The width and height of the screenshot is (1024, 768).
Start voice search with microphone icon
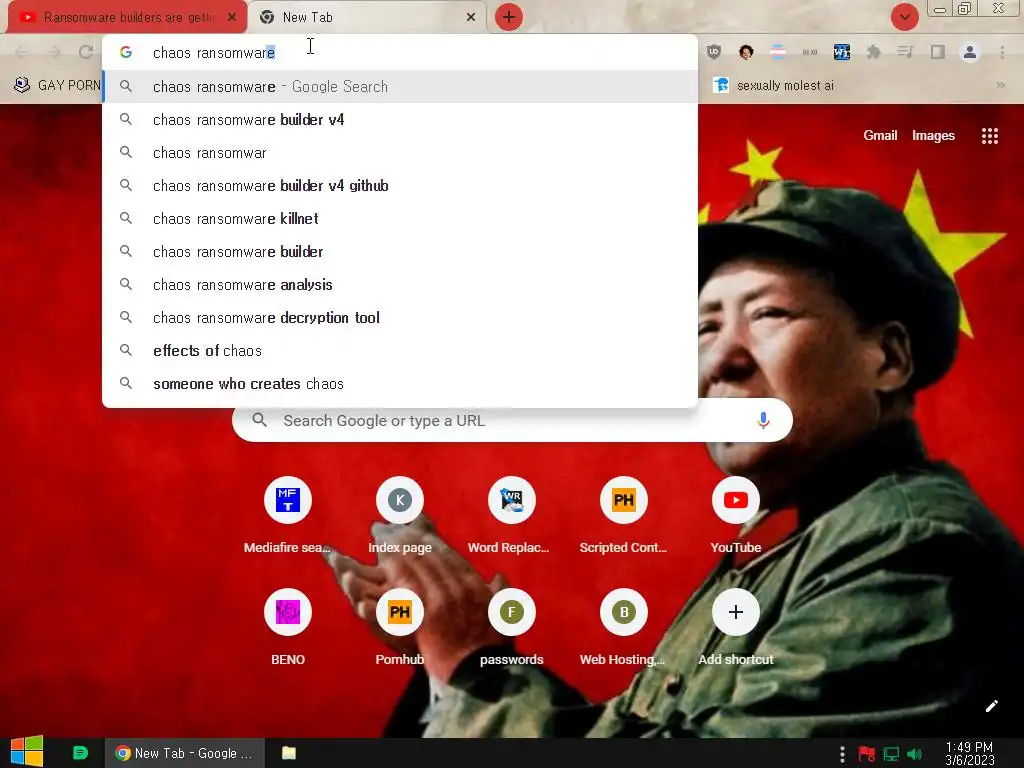coord(763,420)
